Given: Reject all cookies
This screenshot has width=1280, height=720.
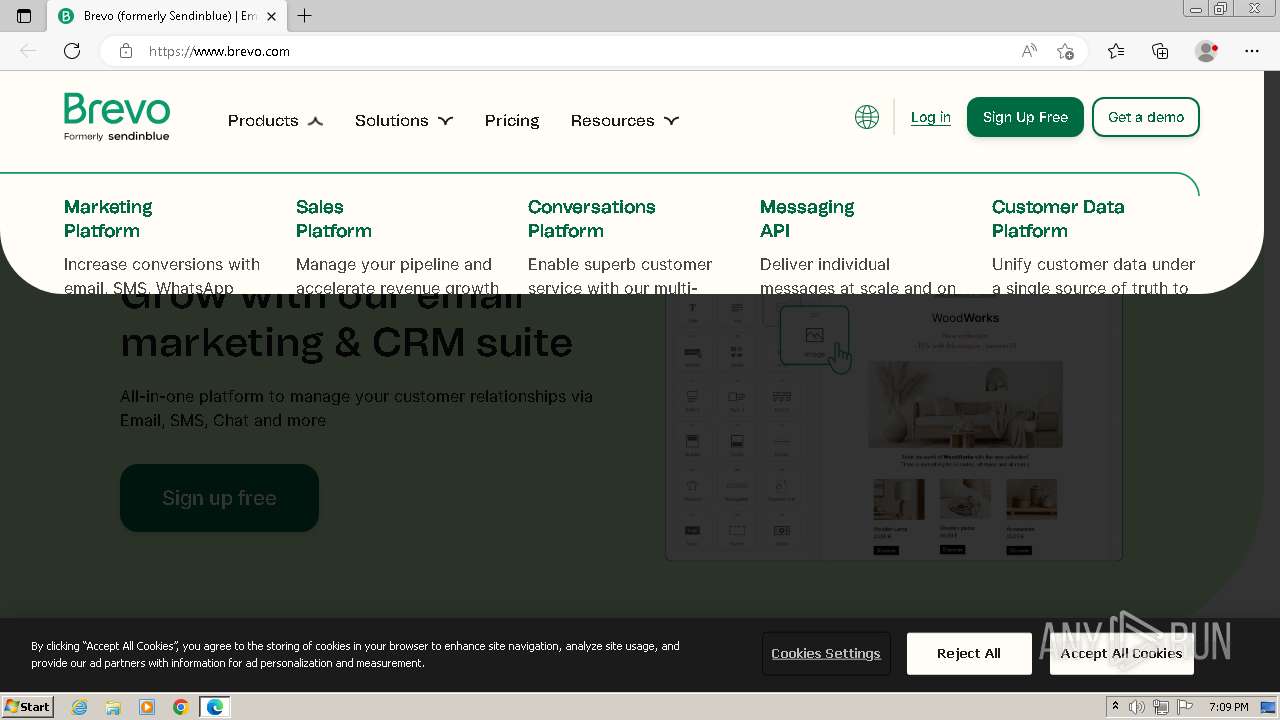Looking at the screenshot, I should [969, 653].
